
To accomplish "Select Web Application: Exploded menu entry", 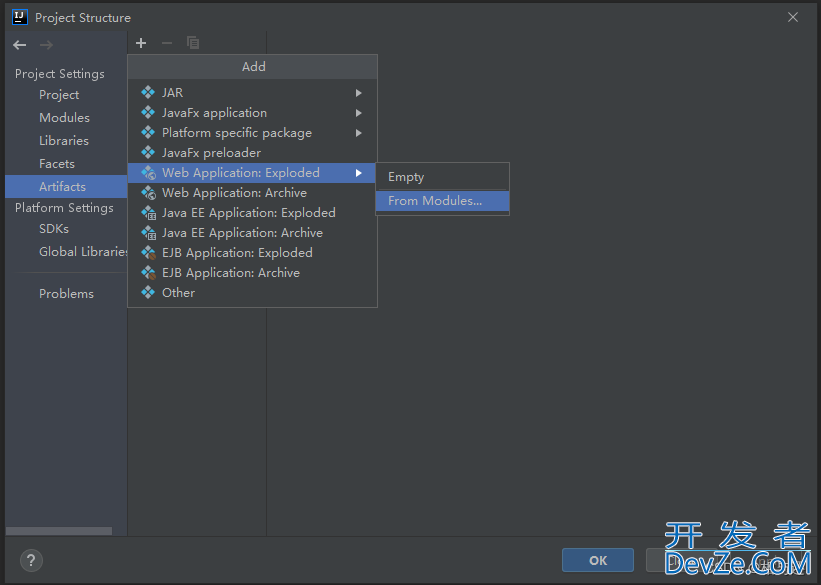I will click(252, 173).
